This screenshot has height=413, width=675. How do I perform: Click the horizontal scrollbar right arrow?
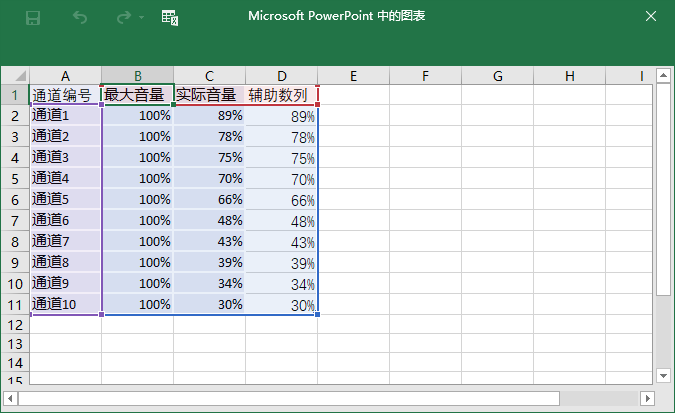(647, 398)
